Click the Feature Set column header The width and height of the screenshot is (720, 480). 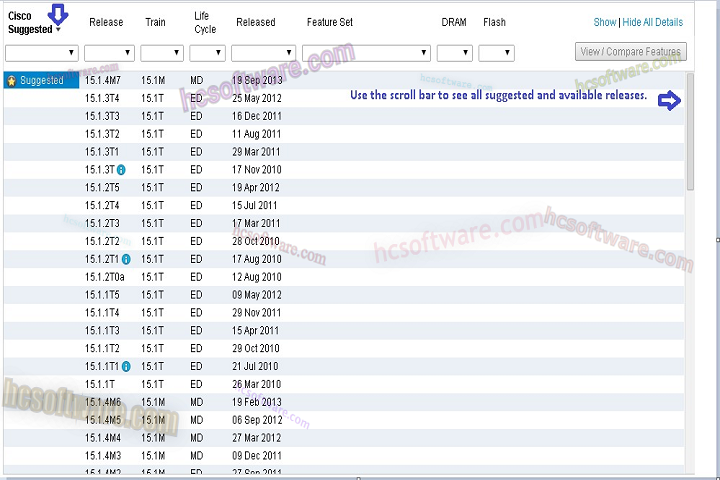(x=330, y=22)
